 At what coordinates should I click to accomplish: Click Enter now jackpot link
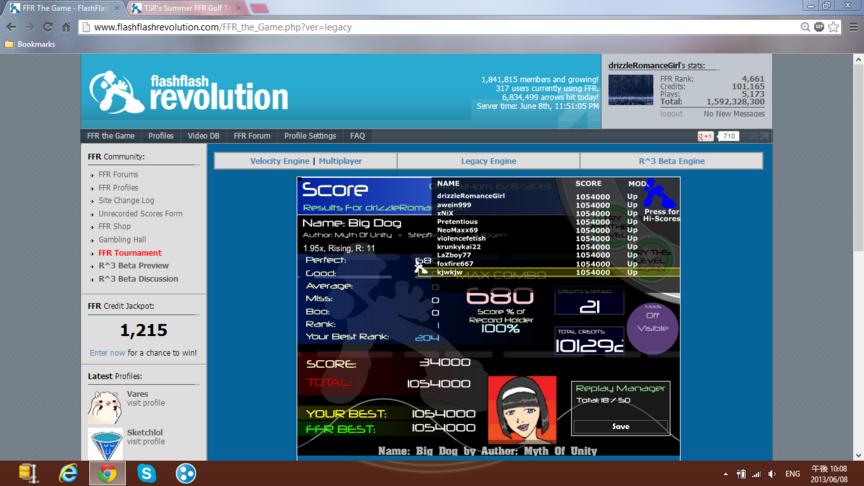click(x=107, y=353)
